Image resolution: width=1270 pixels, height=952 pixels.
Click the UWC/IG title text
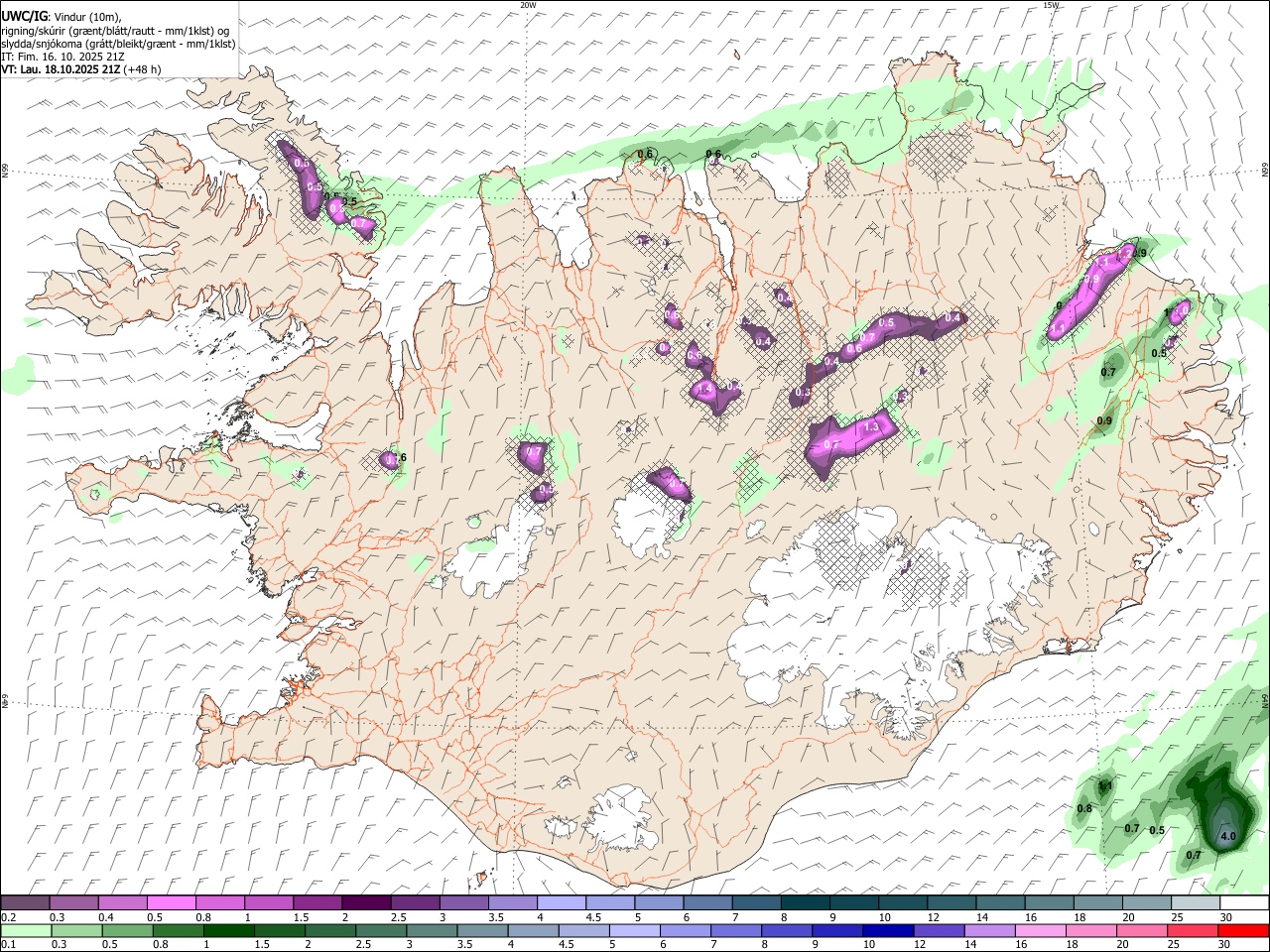(x=24, y=17)
